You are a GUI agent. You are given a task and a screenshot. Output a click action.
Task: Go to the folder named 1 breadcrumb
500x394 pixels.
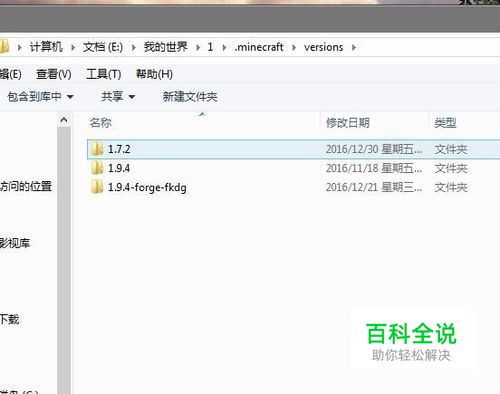(210, 47)
